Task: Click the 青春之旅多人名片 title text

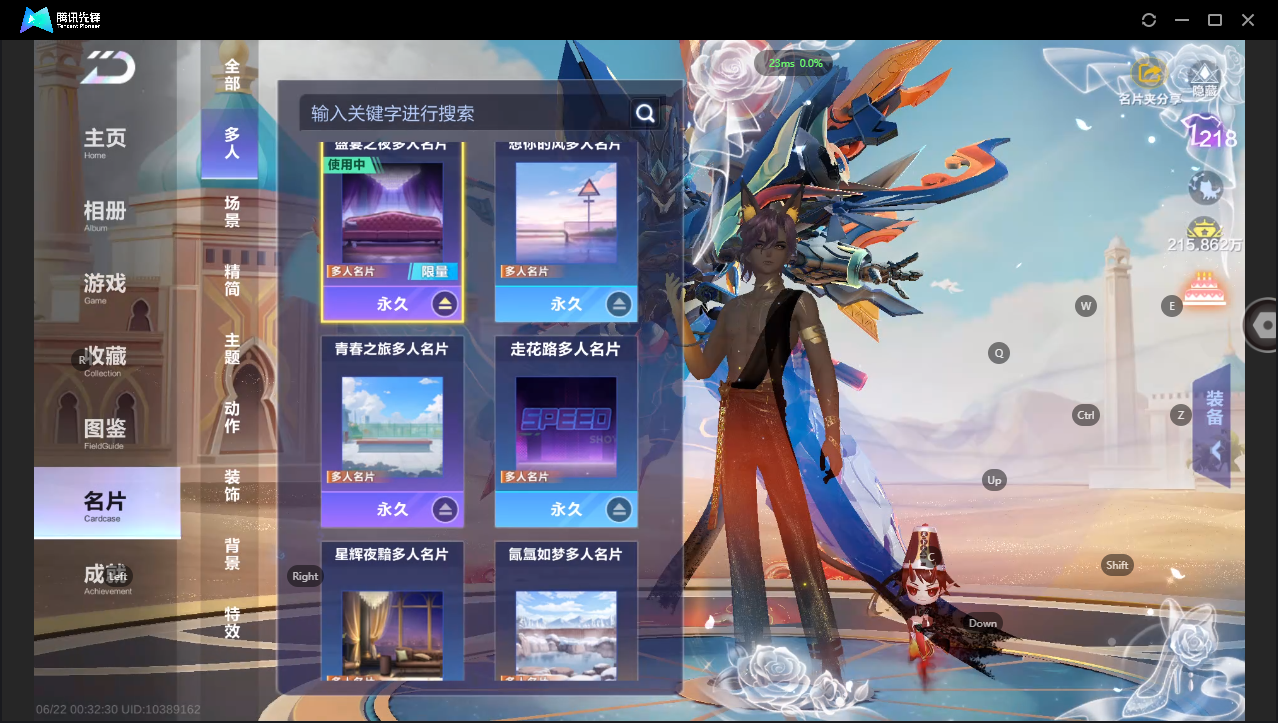Action: coord(392,349)
